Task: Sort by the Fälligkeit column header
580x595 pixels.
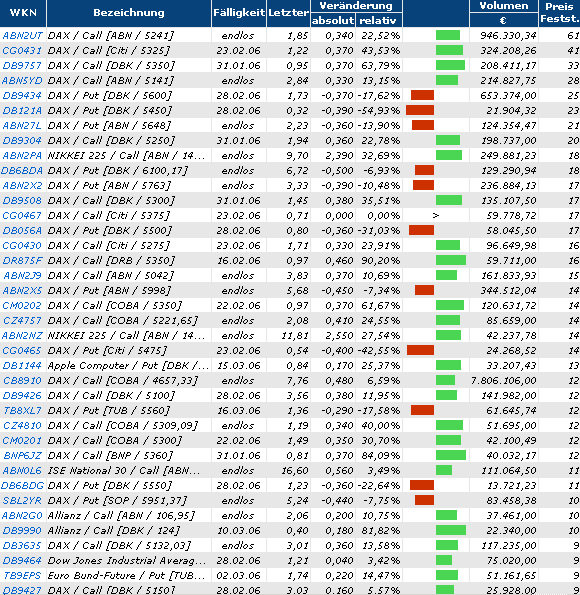Action: pos(239,13)
